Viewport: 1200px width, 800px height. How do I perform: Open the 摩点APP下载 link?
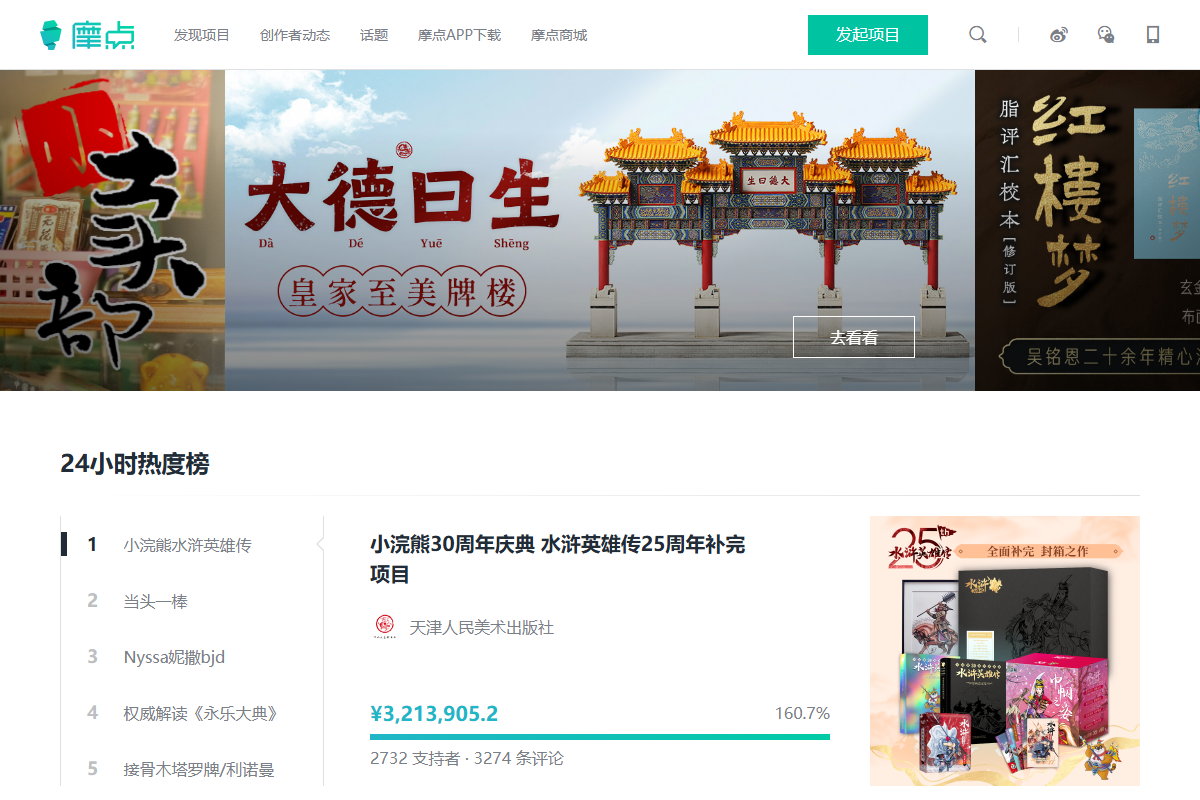(x=459, y=34)
